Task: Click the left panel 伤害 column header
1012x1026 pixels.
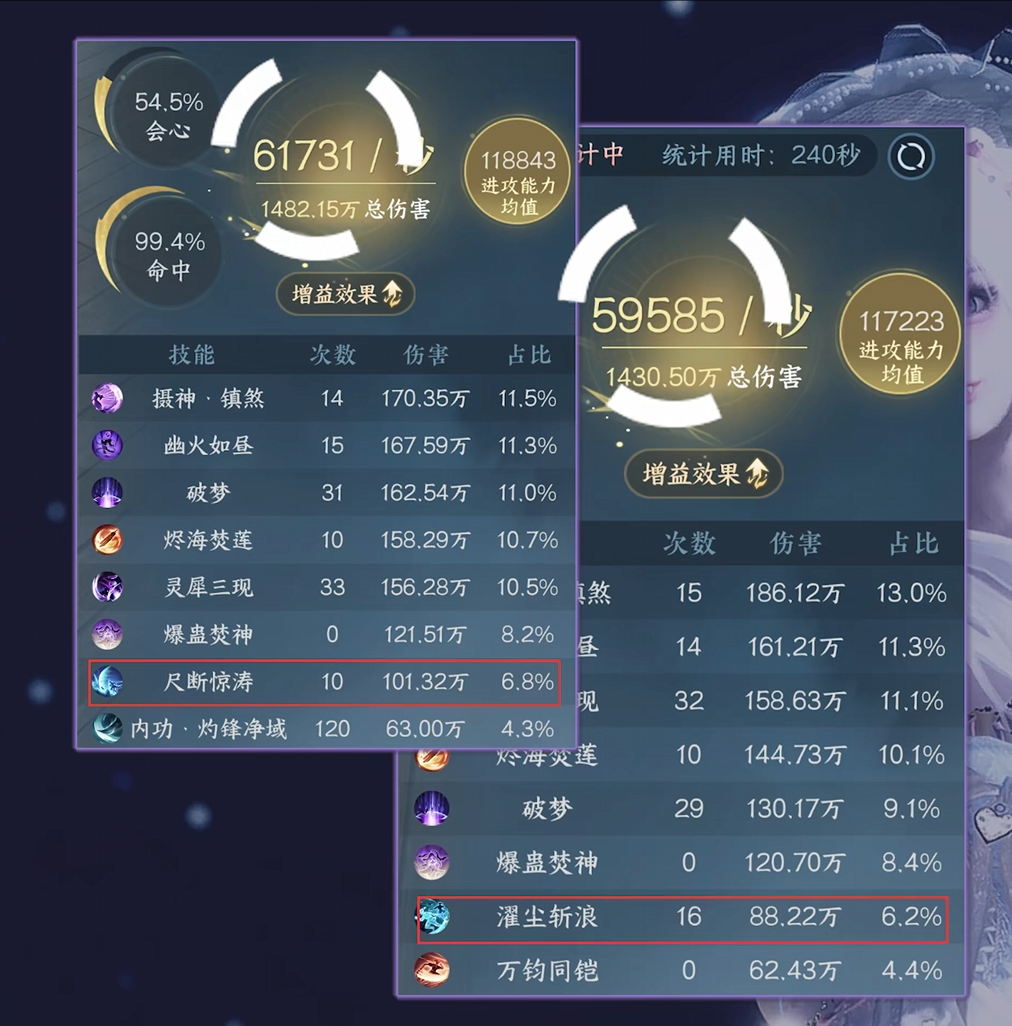Action: point(426,355)
